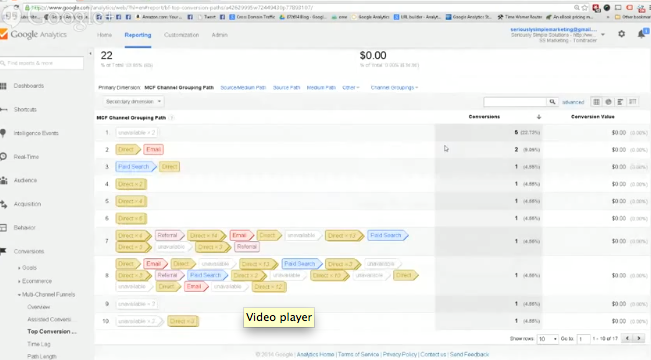Open the account selector dropdown arrow
The image size is (651, 360).
click(x=603, y=34)
